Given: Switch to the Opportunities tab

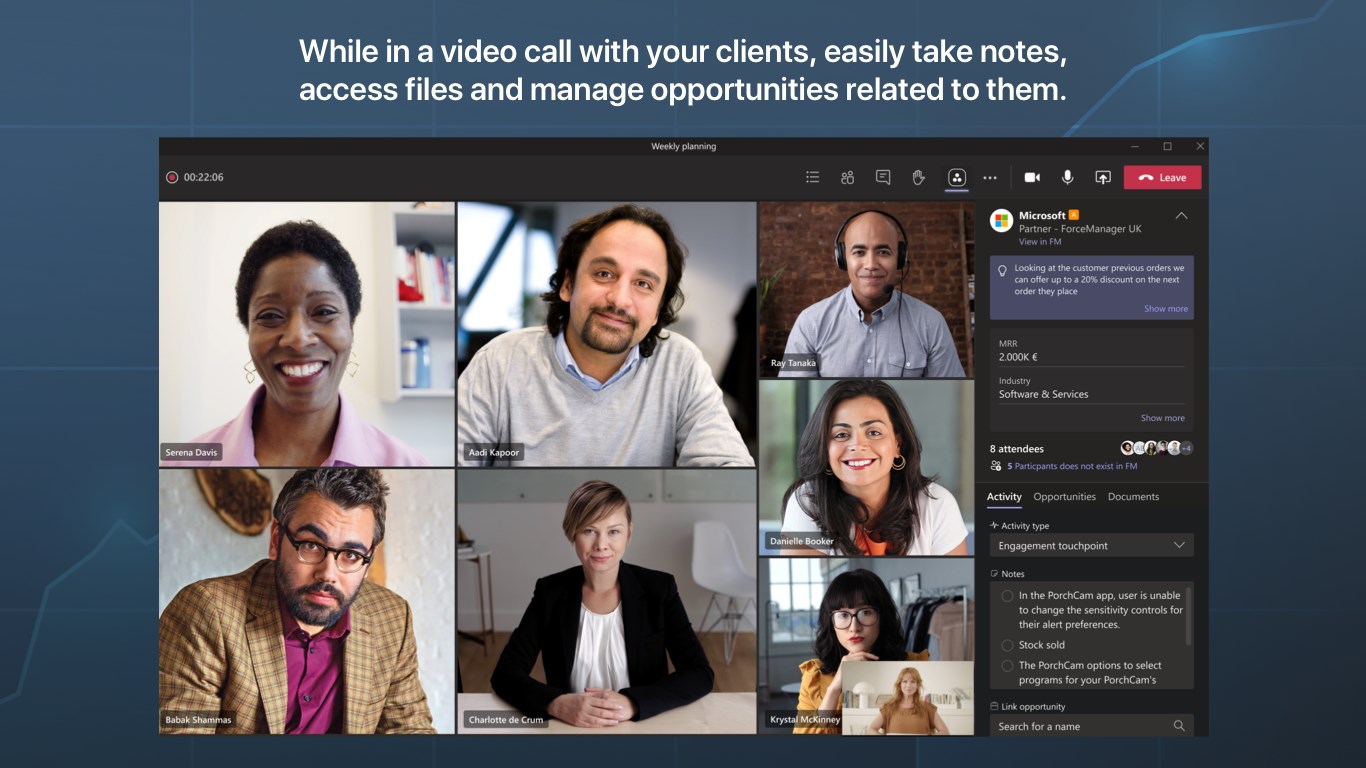Looking at the screenshot, I should coord(1064,497).
